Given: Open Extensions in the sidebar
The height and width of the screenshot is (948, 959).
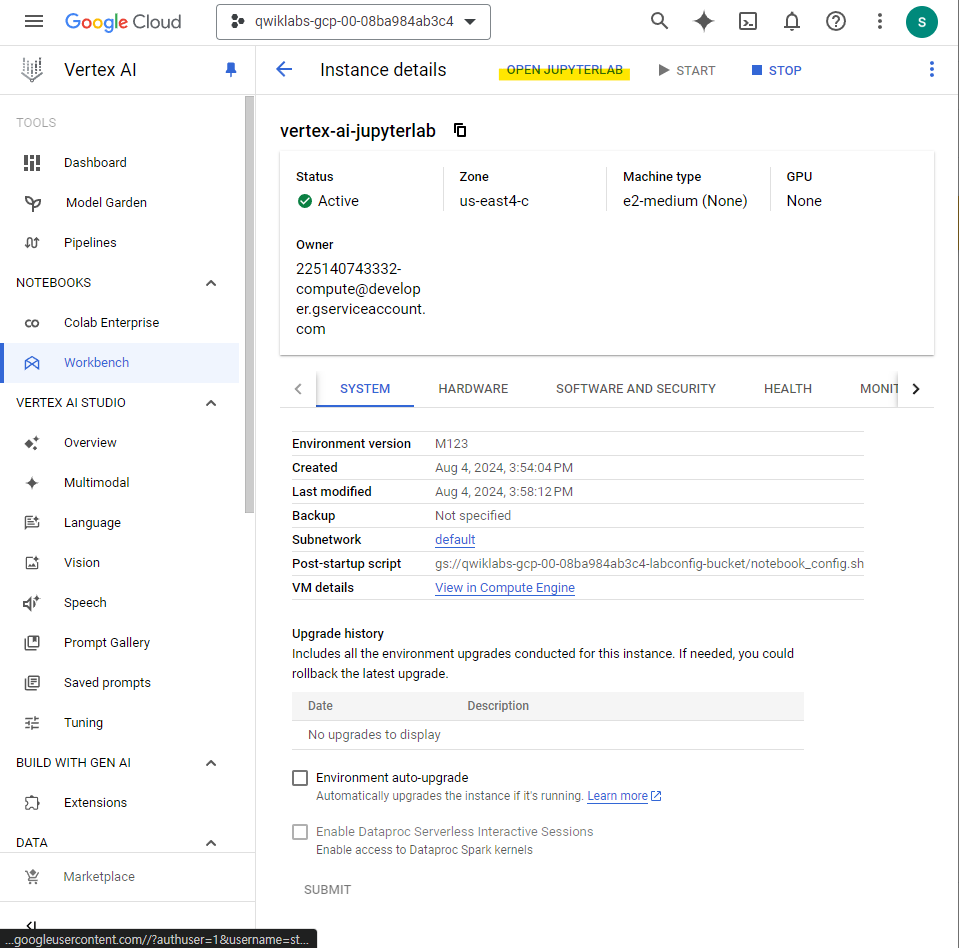Looking at the screenshot, I should pos(120,803).
